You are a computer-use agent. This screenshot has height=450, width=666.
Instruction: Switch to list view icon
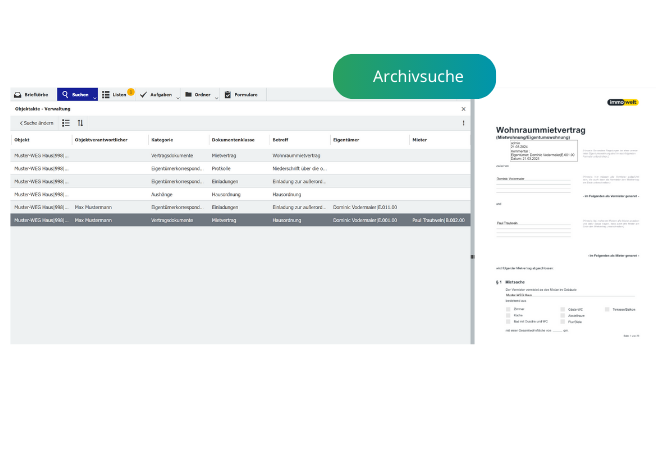point(66,123)
